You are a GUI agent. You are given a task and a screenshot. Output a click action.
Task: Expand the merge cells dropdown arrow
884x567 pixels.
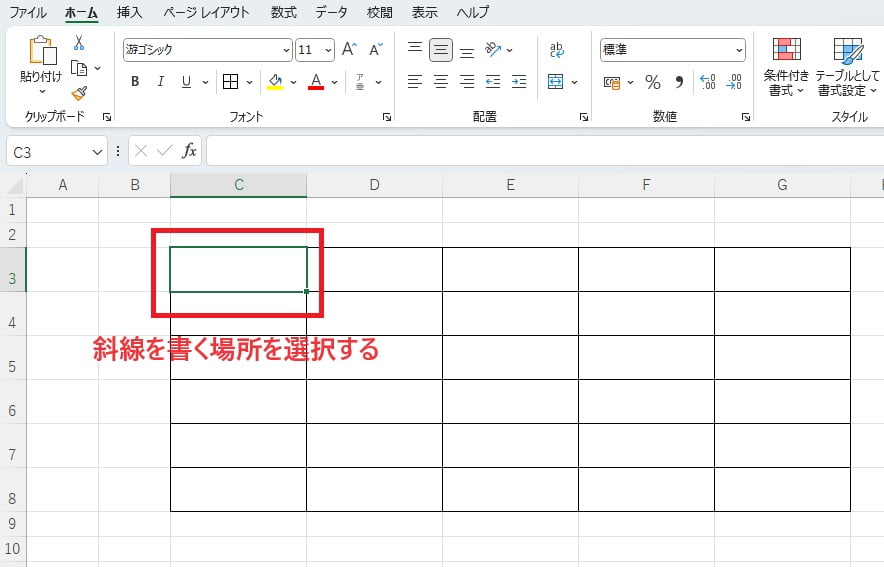coord(574,82)
